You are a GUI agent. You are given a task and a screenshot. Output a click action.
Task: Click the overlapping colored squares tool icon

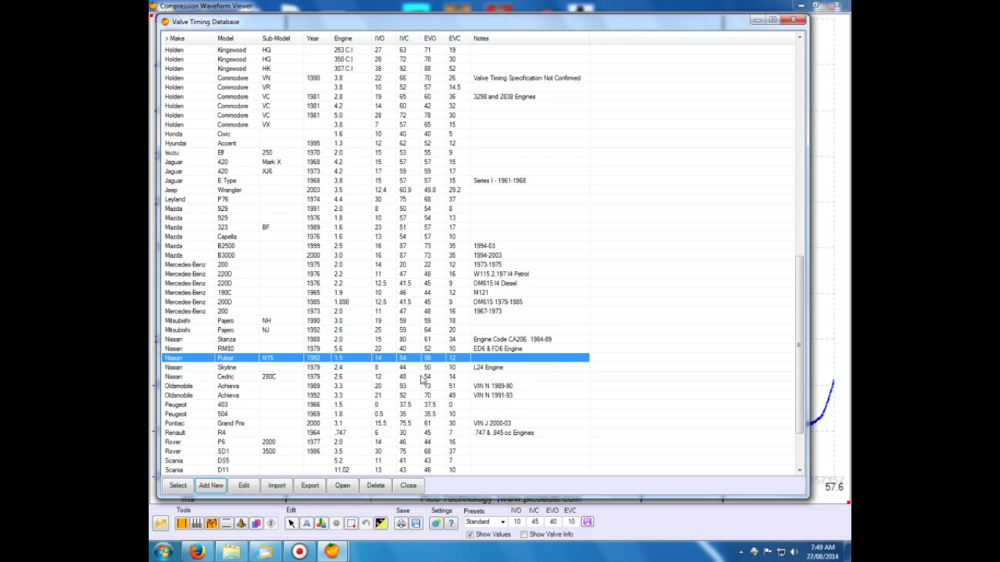click(x=256, y=523)
